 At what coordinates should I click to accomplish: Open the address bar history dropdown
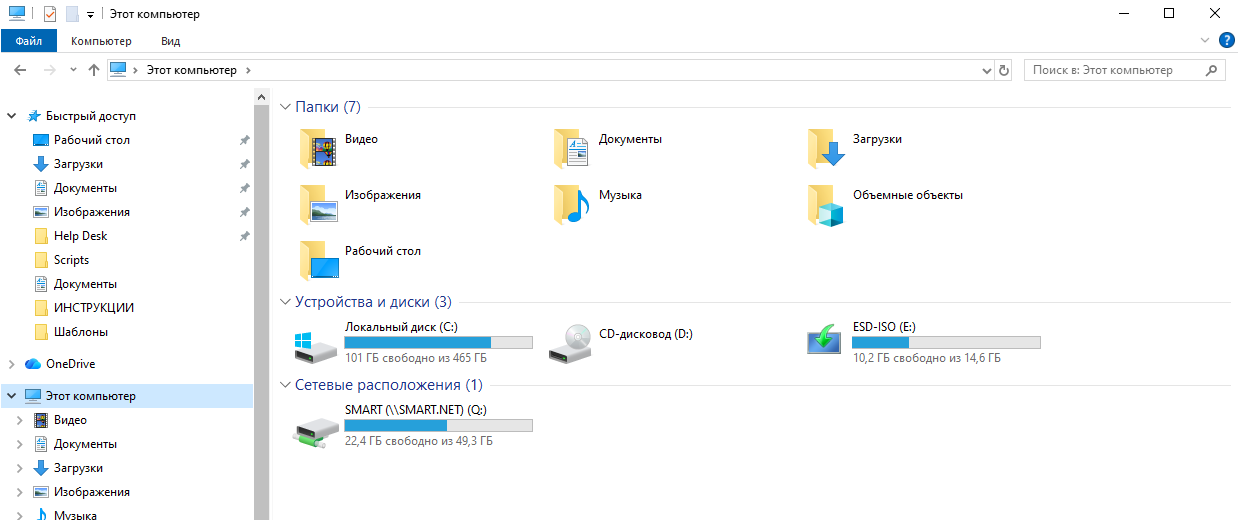pos(986,71)
